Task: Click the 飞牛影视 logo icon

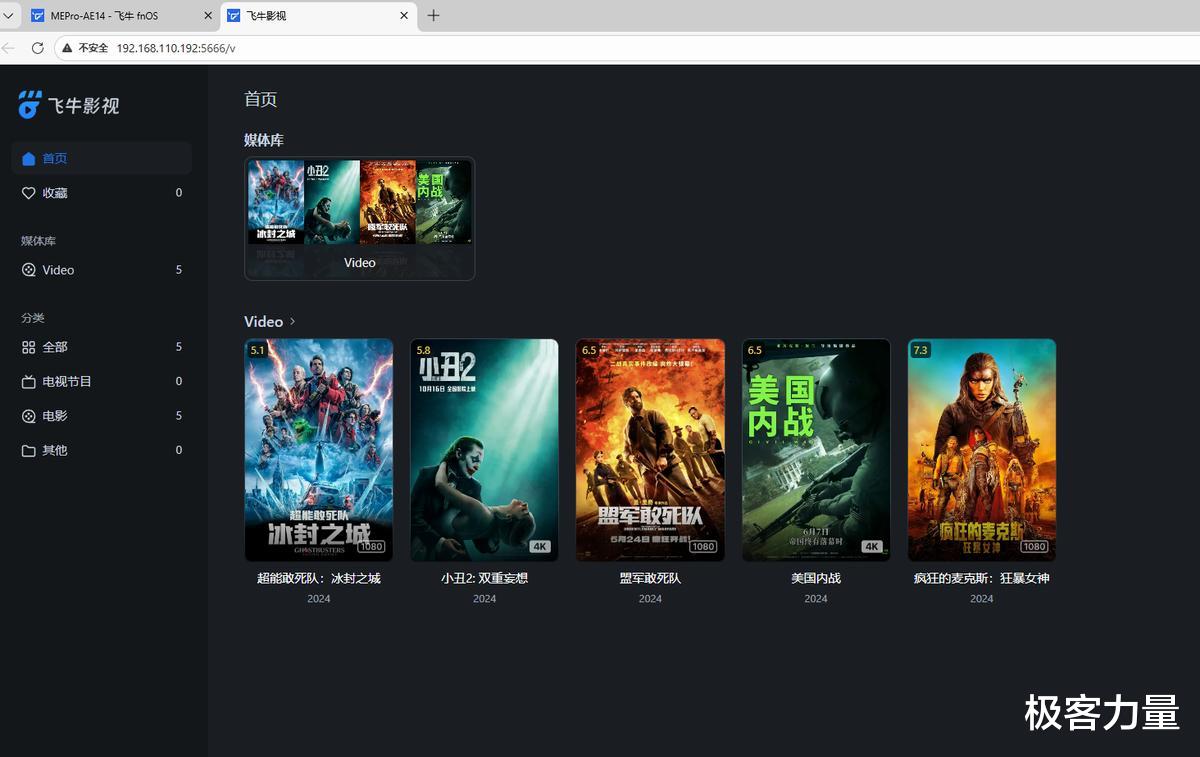Action: [x=30, y=104]
